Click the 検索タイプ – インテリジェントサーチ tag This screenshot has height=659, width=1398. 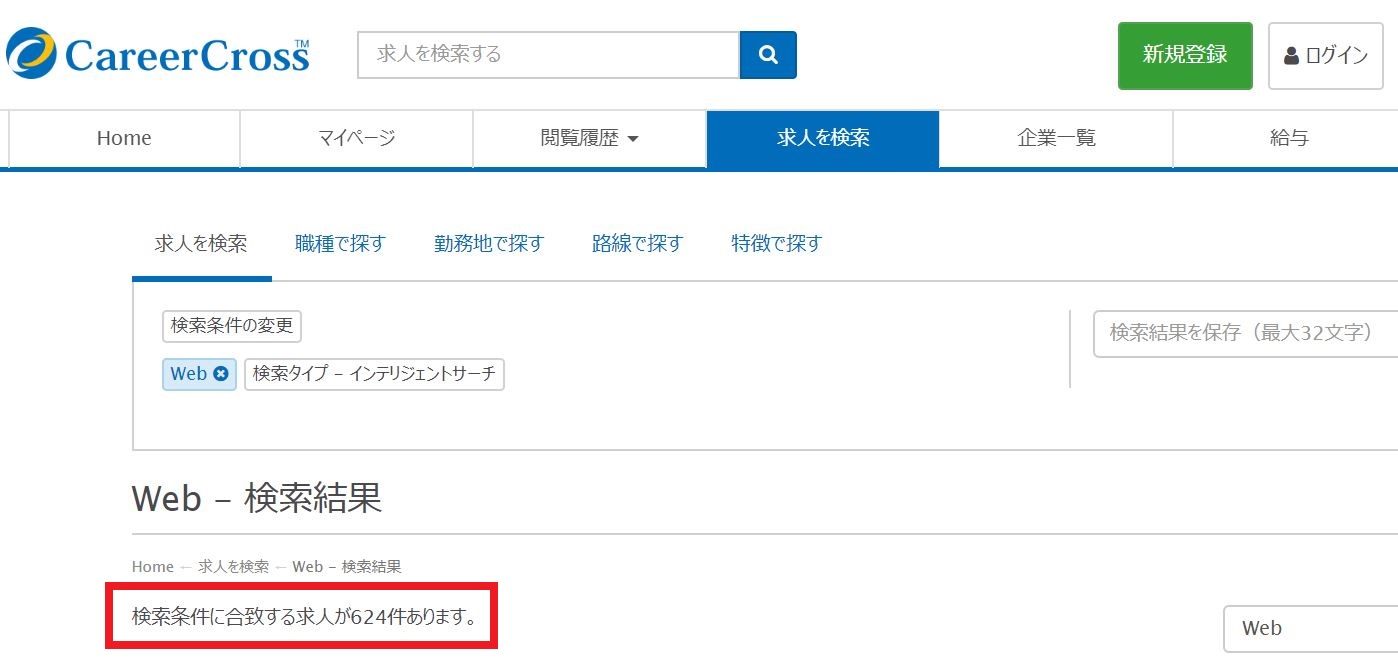click(374, 374)
